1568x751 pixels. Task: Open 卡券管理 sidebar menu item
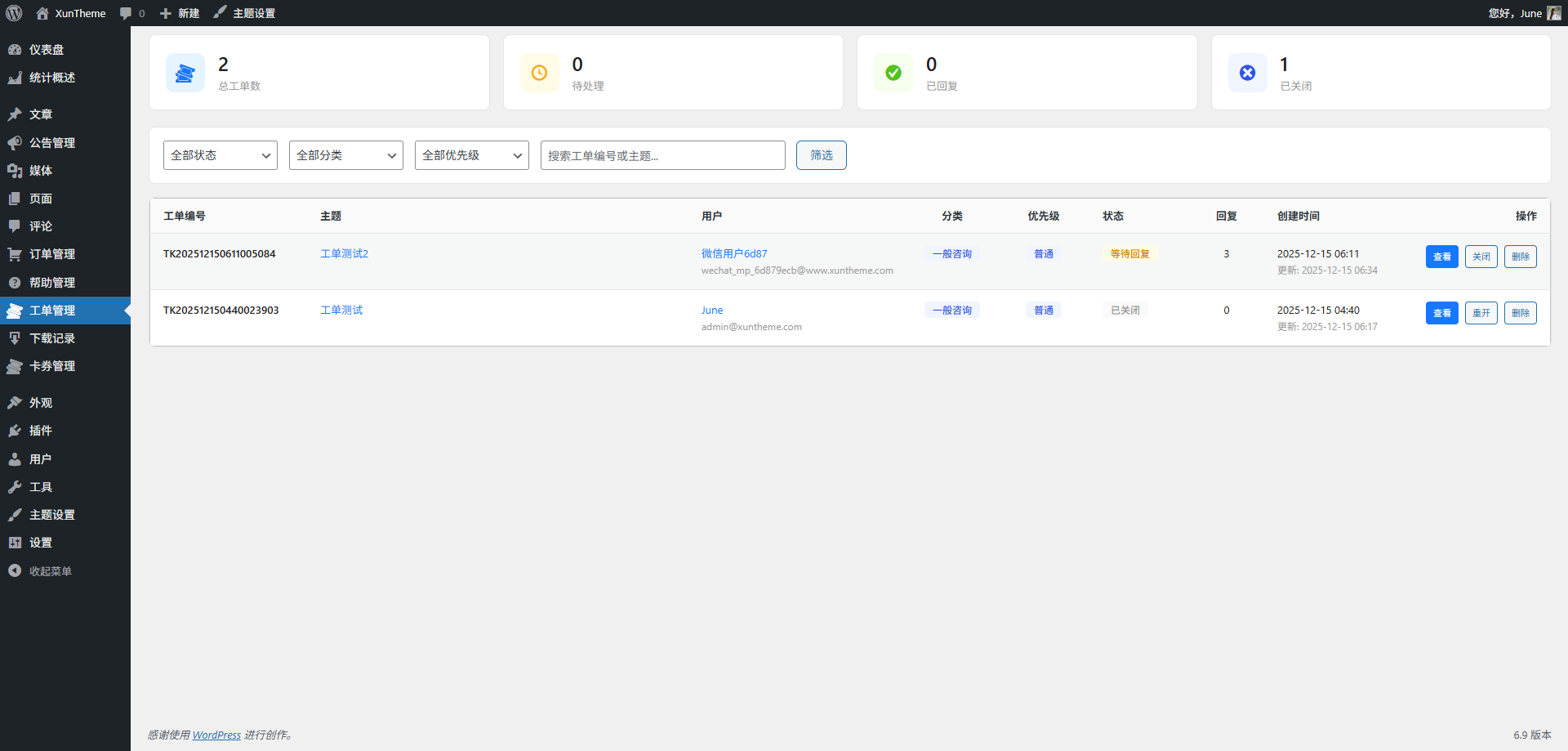52,366
